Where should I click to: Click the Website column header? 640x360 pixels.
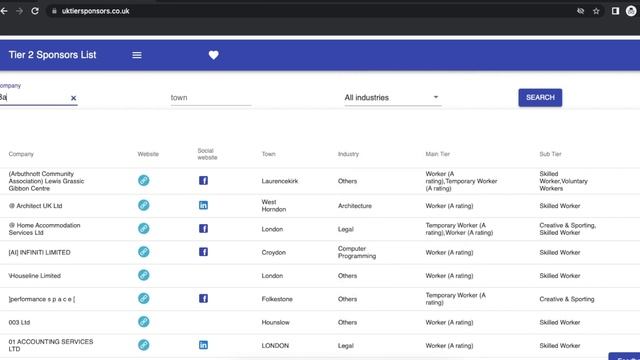pyautogui.click(x=148, y=154)
